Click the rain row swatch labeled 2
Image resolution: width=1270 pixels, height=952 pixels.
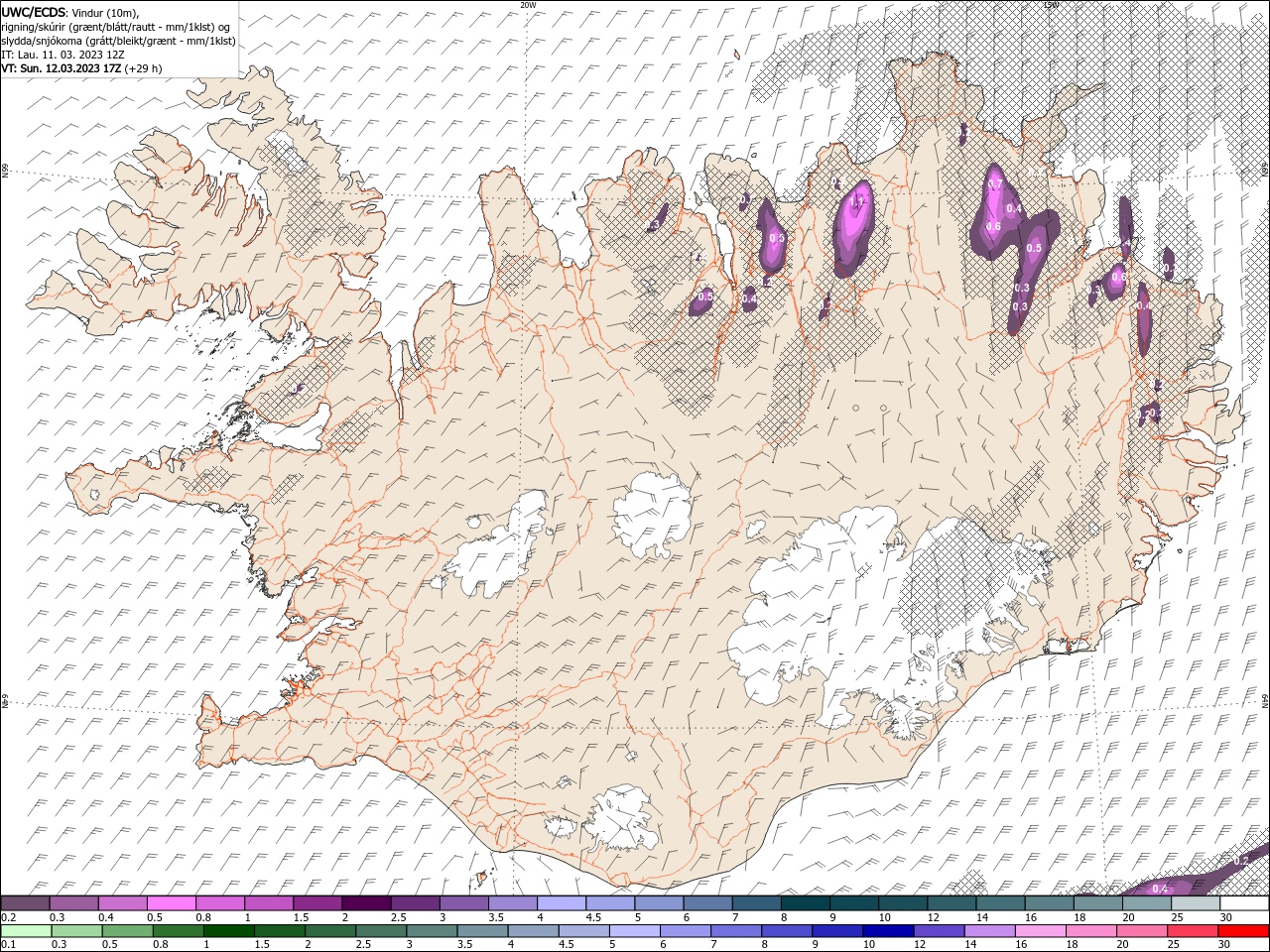tap(330, 931)
